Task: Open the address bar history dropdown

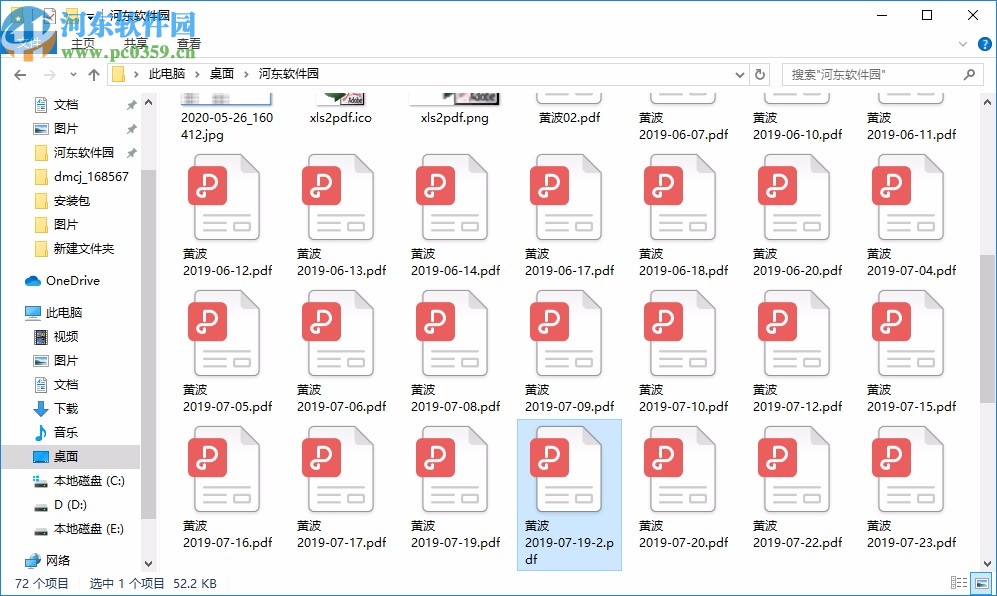Action: [739, 73]
